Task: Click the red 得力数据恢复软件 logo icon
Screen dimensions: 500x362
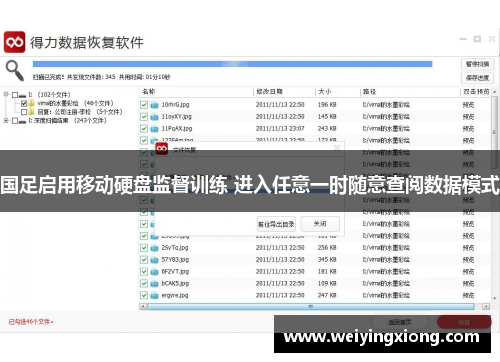Action: 14,42
